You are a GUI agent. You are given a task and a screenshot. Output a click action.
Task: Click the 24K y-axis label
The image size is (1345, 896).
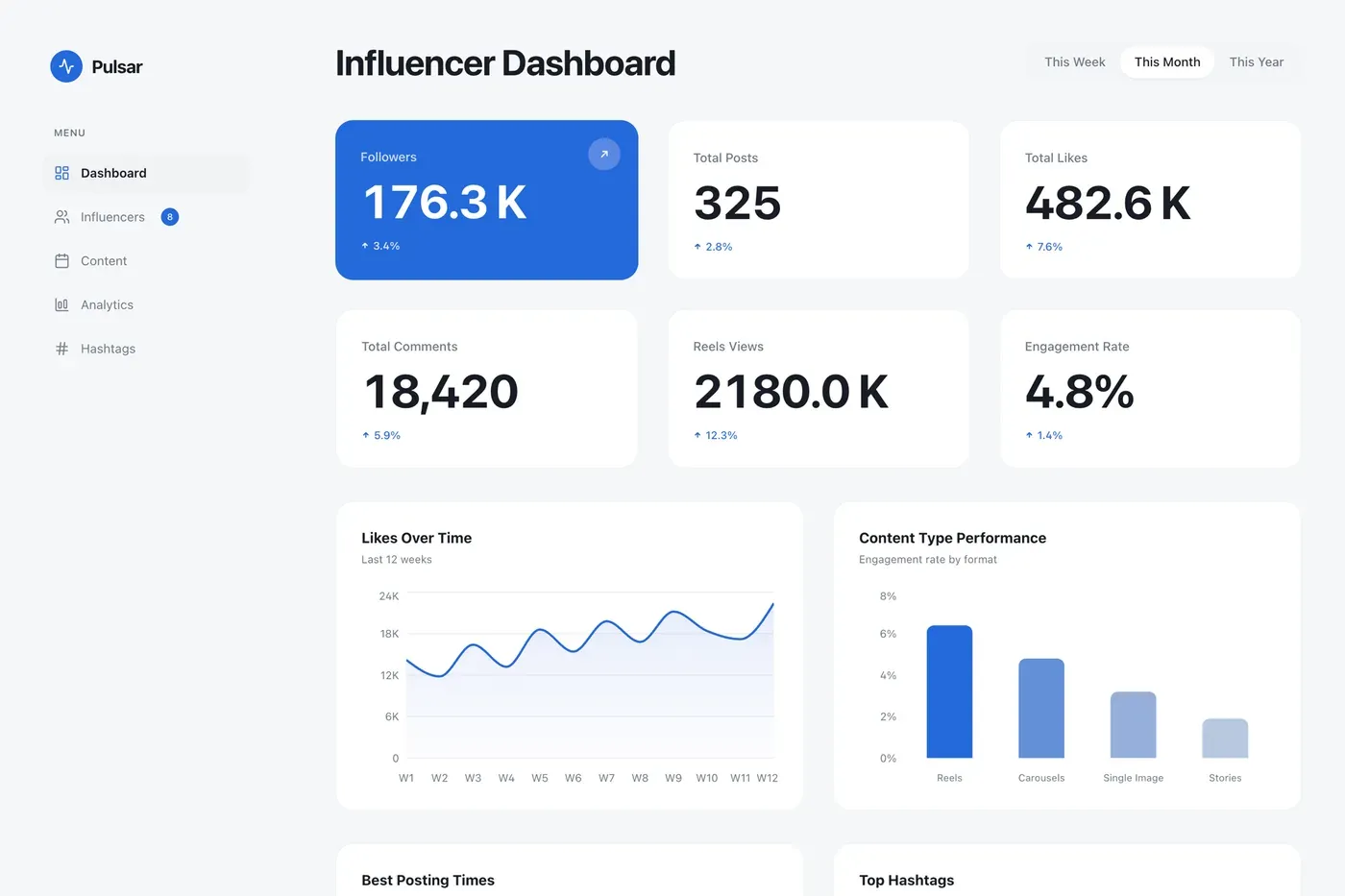[x=389, y=596]
